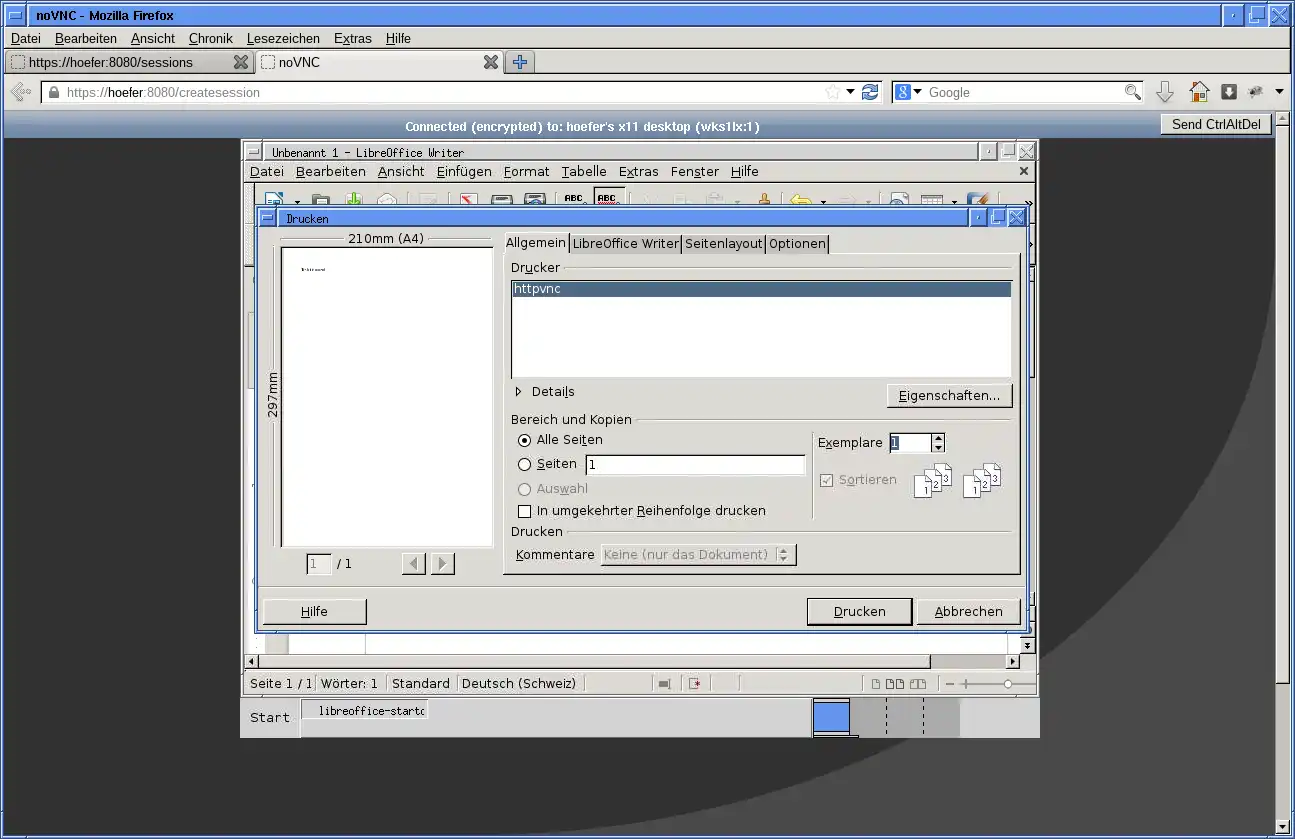Click the zoom slider handle in Writer's status bar
This screenshot has height=839, width=1295.
[x=1007, y=684]
